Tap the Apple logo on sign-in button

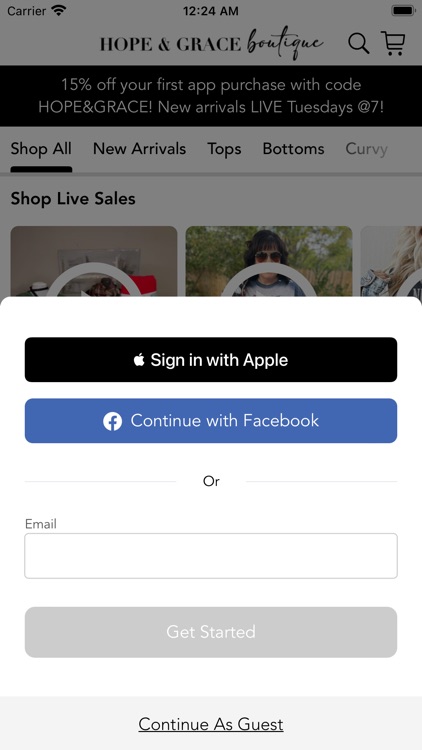click(139, 359)
